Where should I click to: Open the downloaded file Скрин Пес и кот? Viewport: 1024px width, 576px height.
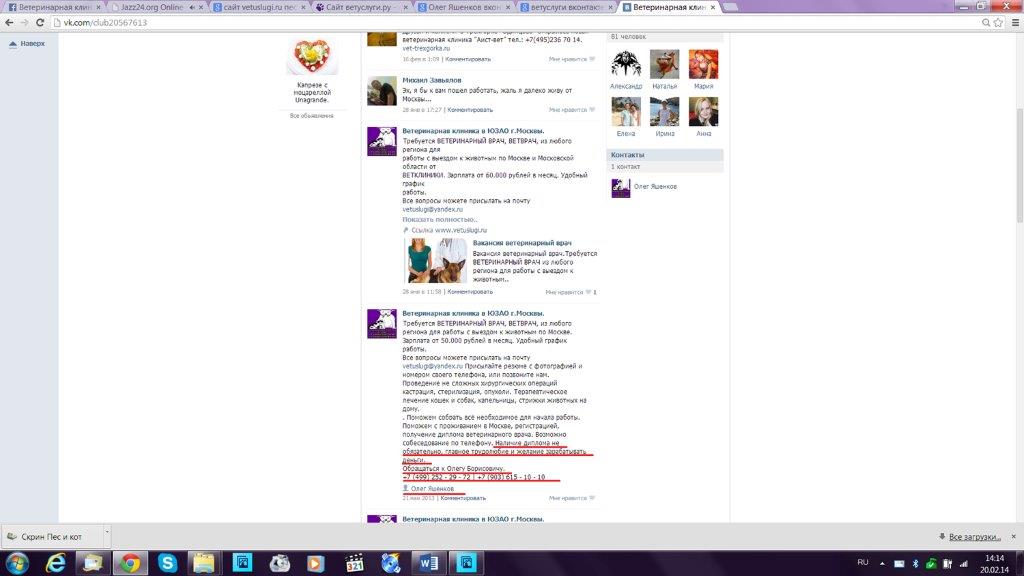51,537
